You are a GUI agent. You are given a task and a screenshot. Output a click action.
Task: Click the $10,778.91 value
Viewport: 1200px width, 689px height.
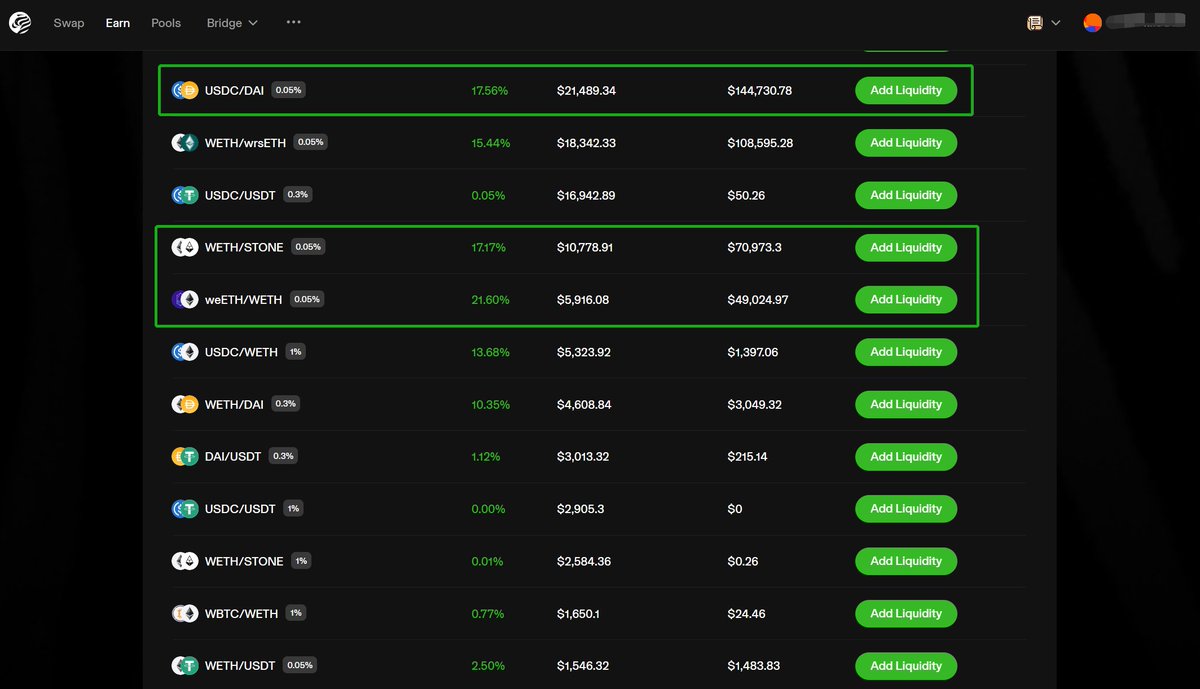[585, 248]
